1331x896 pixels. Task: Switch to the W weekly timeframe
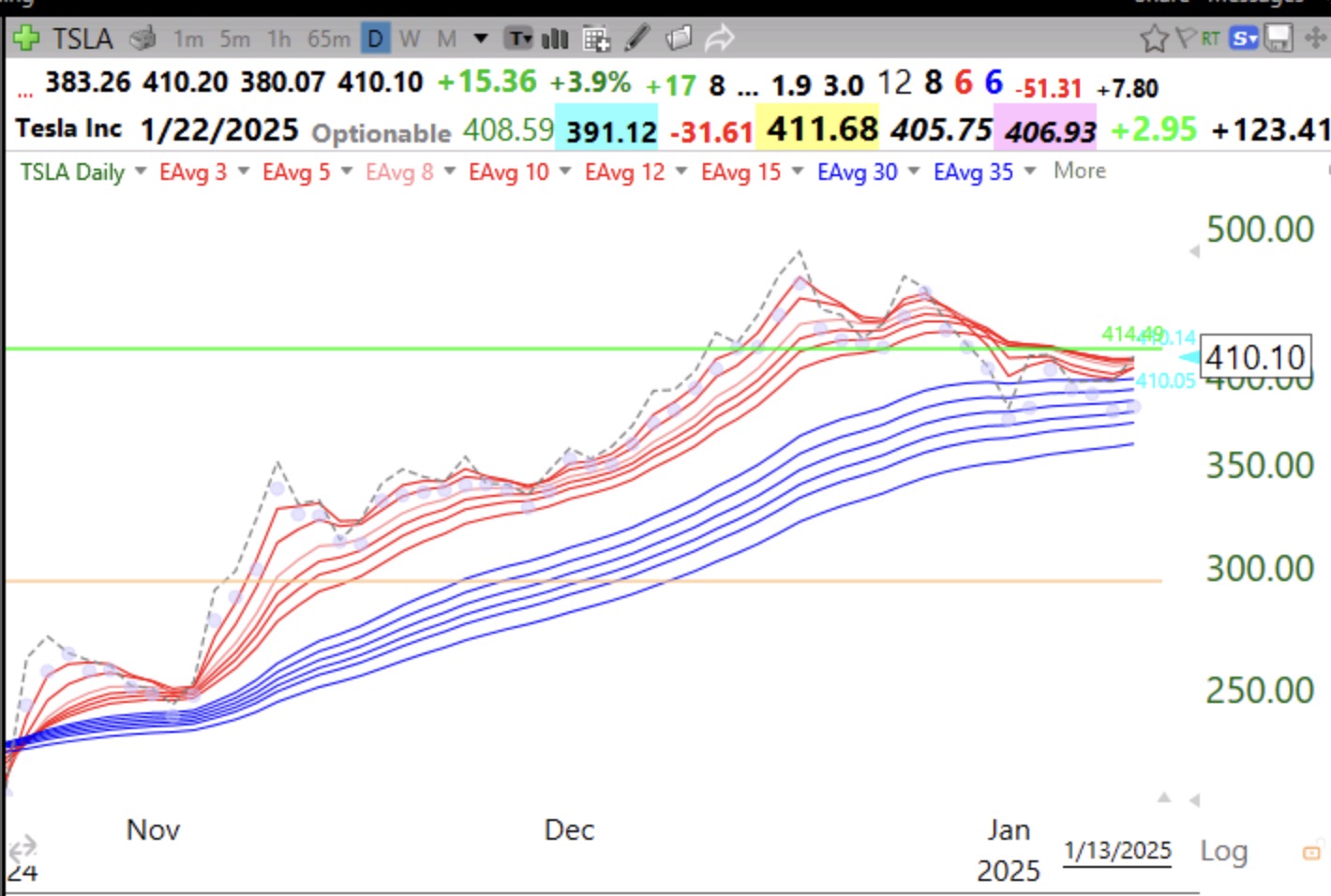pyautogui.click(x=410, y=39)
